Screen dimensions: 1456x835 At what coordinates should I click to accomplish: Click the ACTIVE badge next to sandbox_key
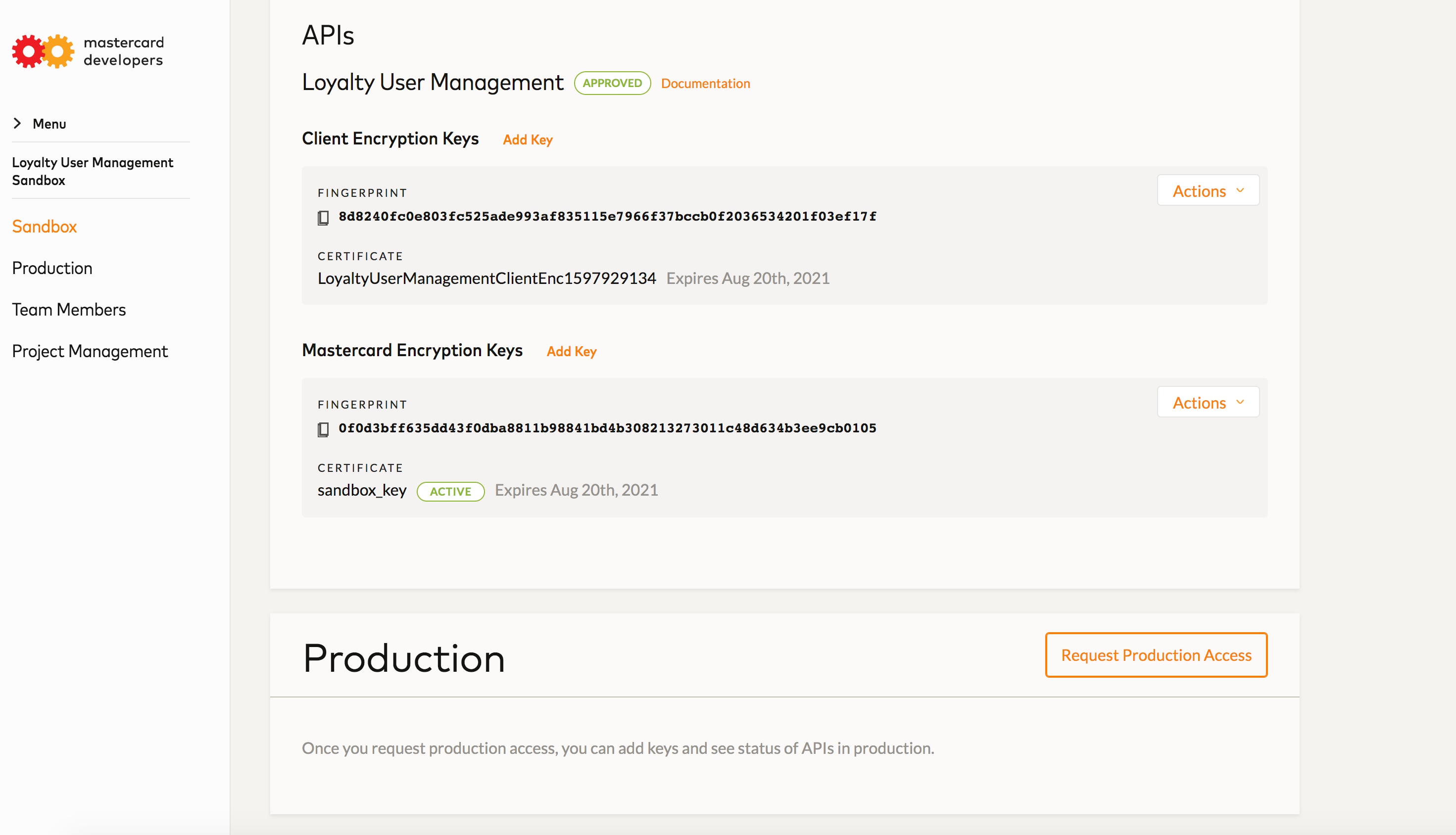450,492
